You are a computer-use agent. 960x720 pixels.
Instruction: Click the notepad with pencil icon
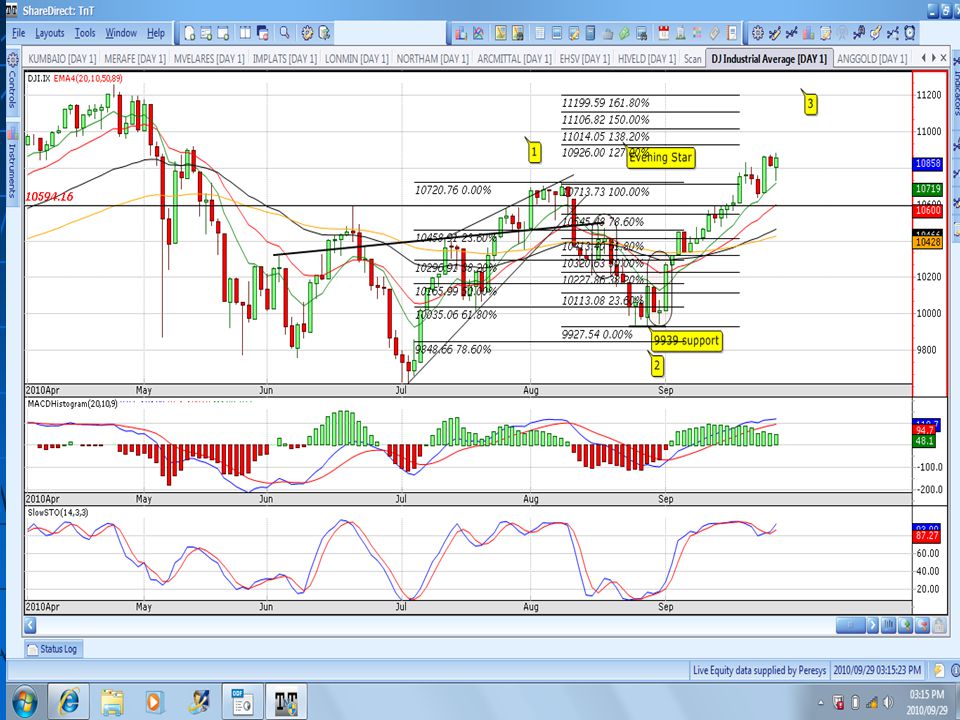(825, 33)
